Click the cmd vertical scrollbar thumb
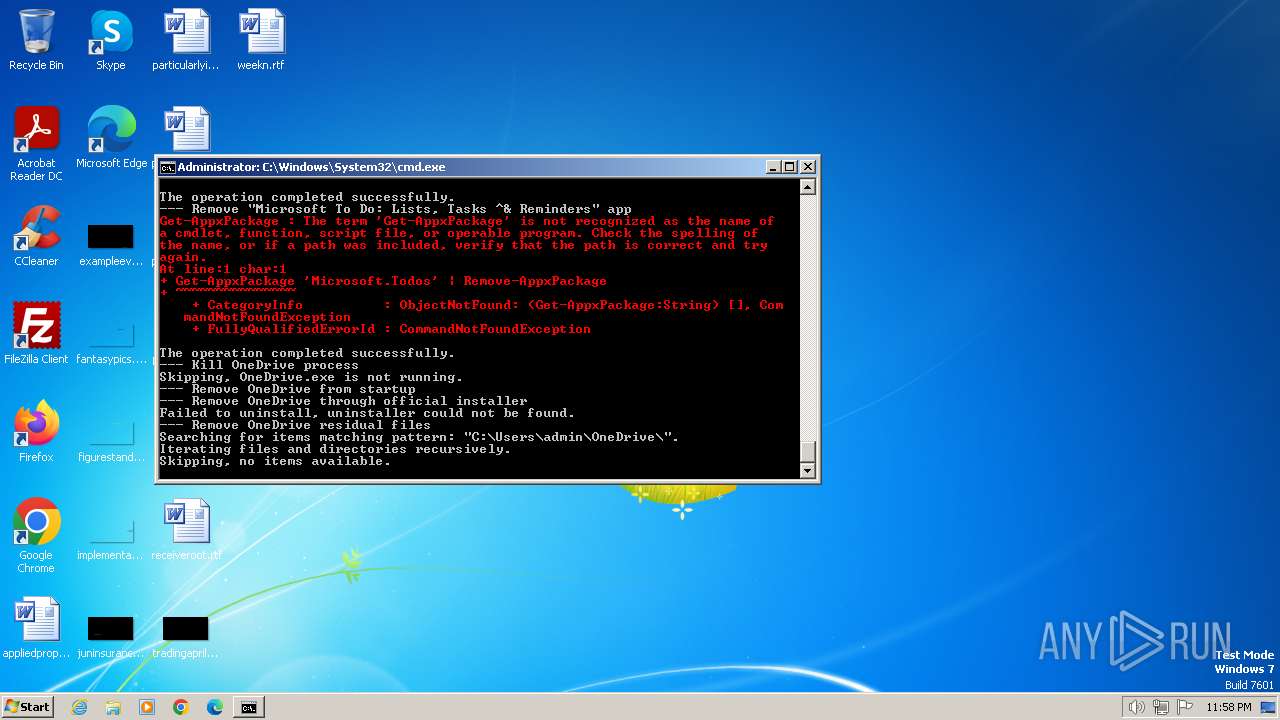1280x720 pixels. [x=808, y=451]
